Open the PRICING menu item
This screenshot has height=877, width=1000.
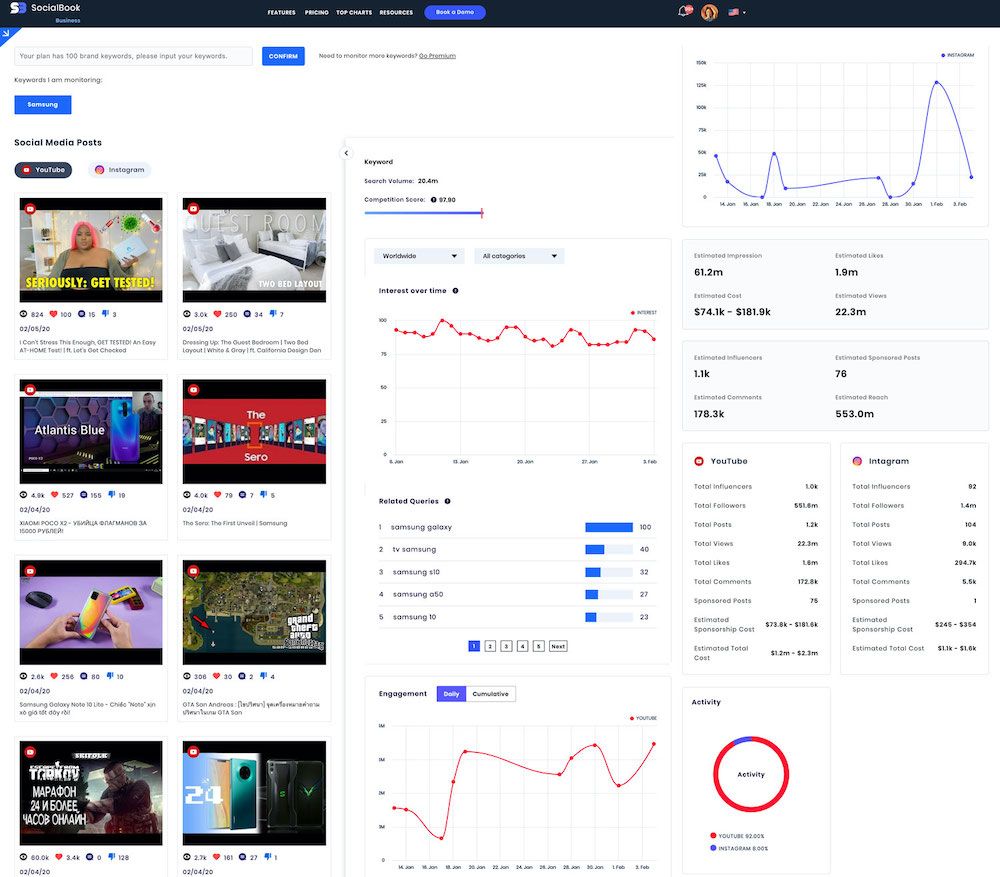[316, 12]
